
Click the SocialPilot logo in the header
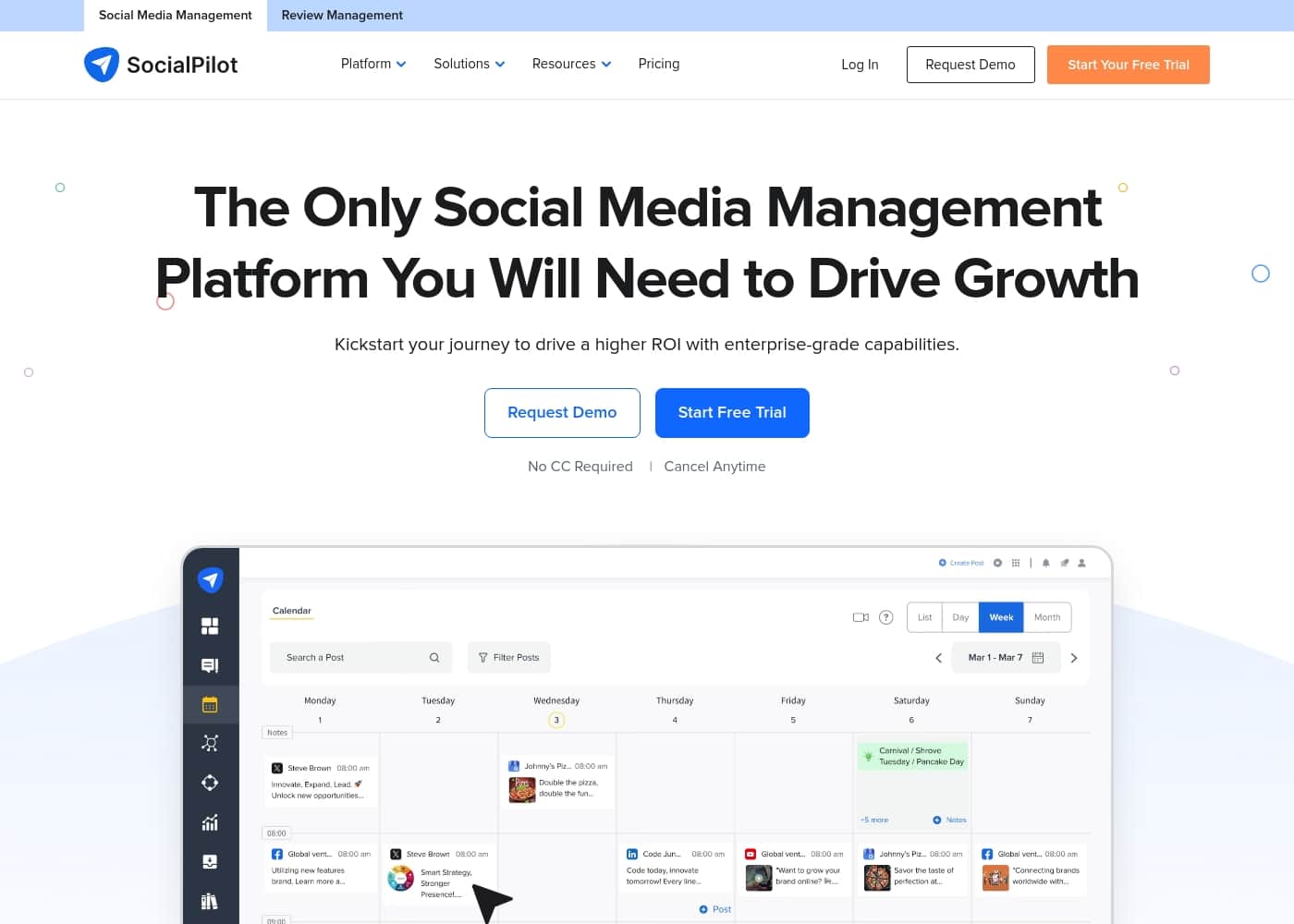pos(161,65)
